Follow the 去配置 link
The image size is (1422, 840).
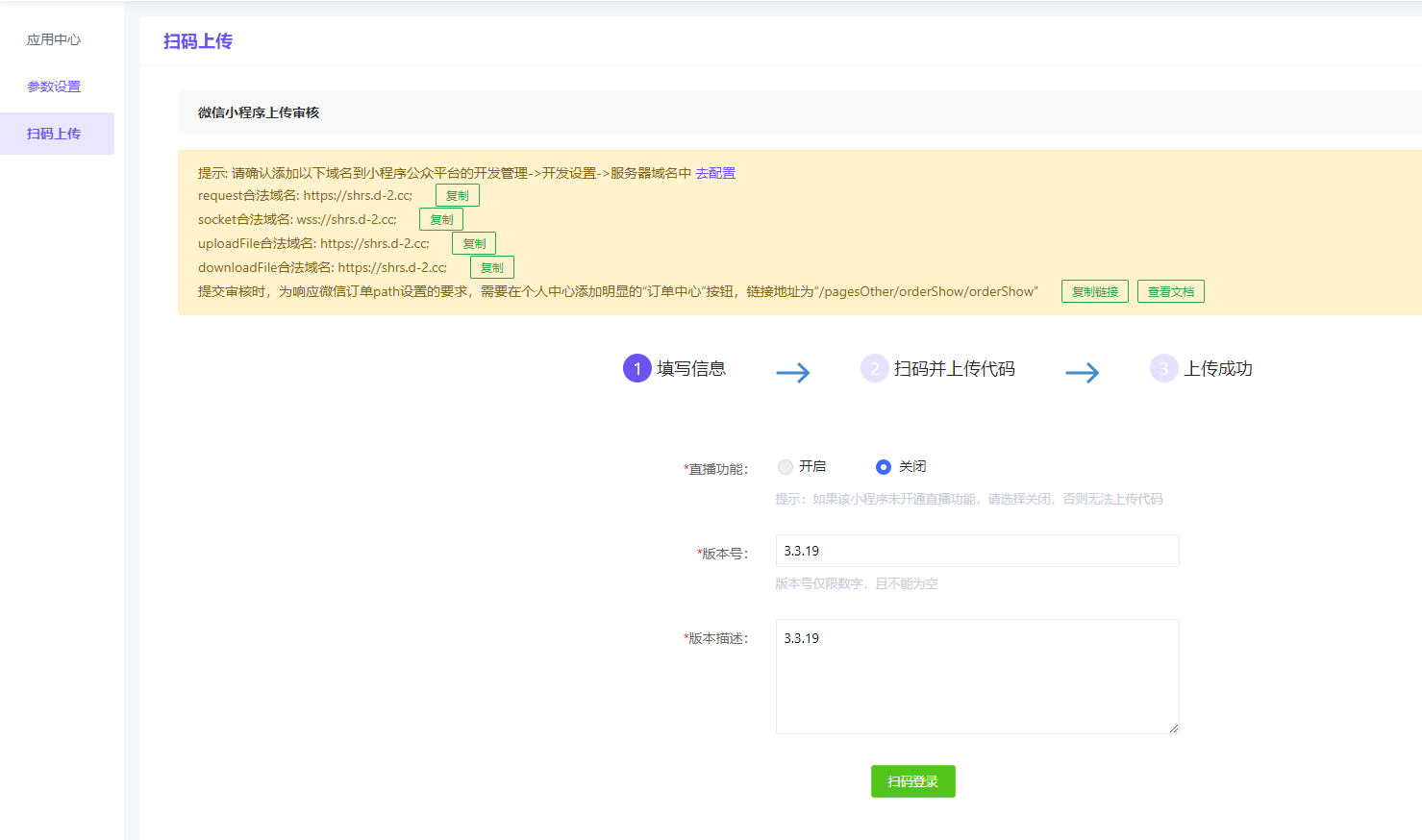[x=715, y=173]
